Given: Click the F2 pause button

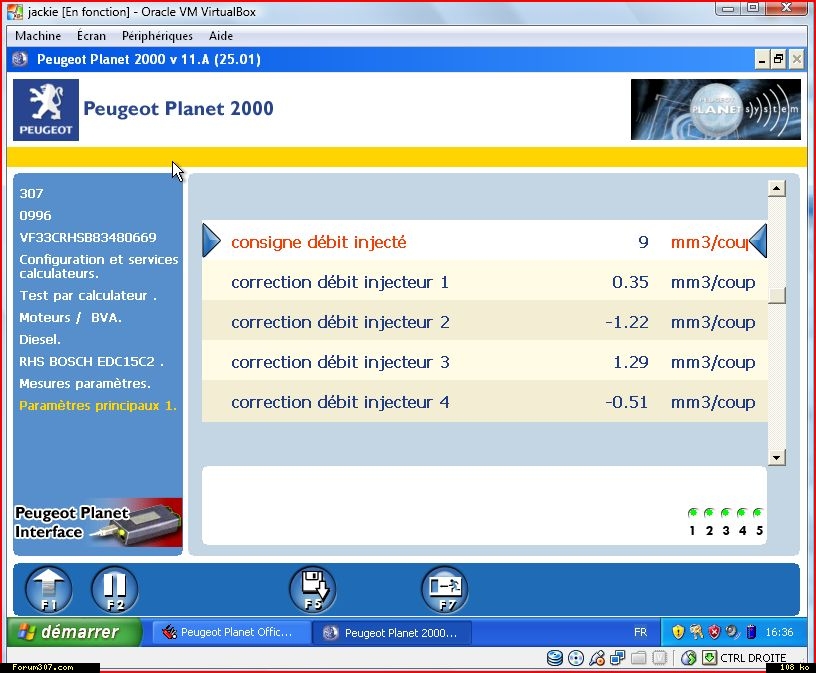Looking at the screenshot, I should [x=115, y=589].
